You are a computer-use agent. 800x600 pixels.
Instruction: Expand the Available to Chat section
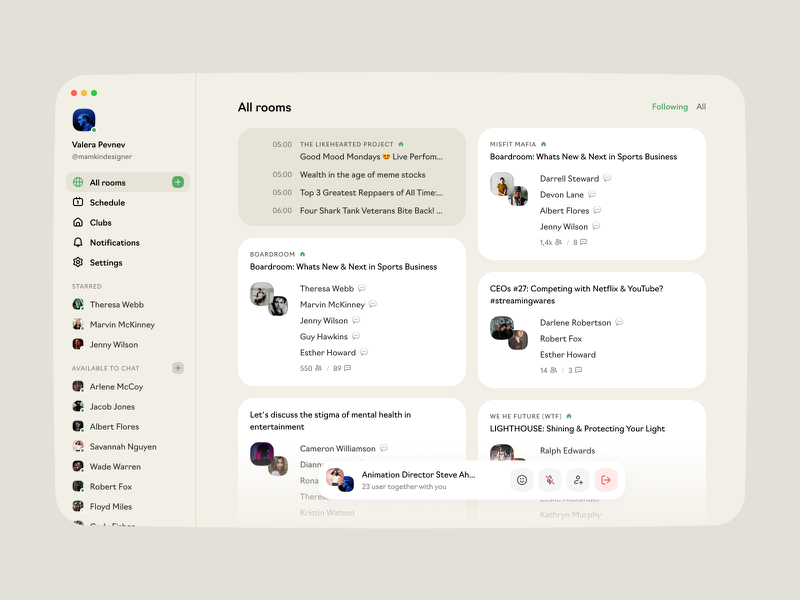178,367
